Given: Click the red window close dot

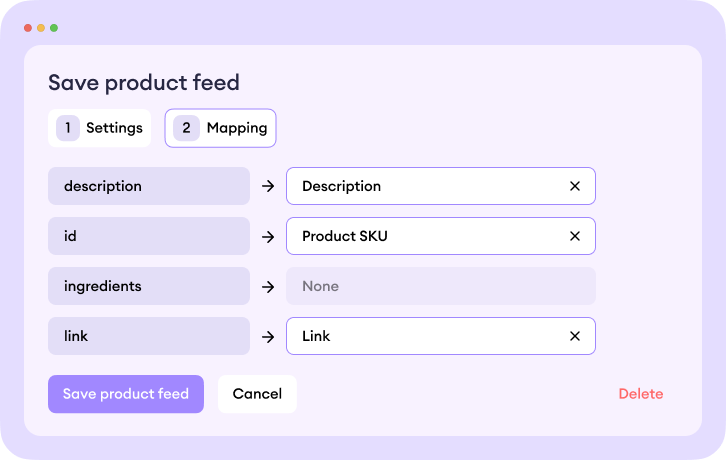Looking at the screenshot, I should coord(28,28).
